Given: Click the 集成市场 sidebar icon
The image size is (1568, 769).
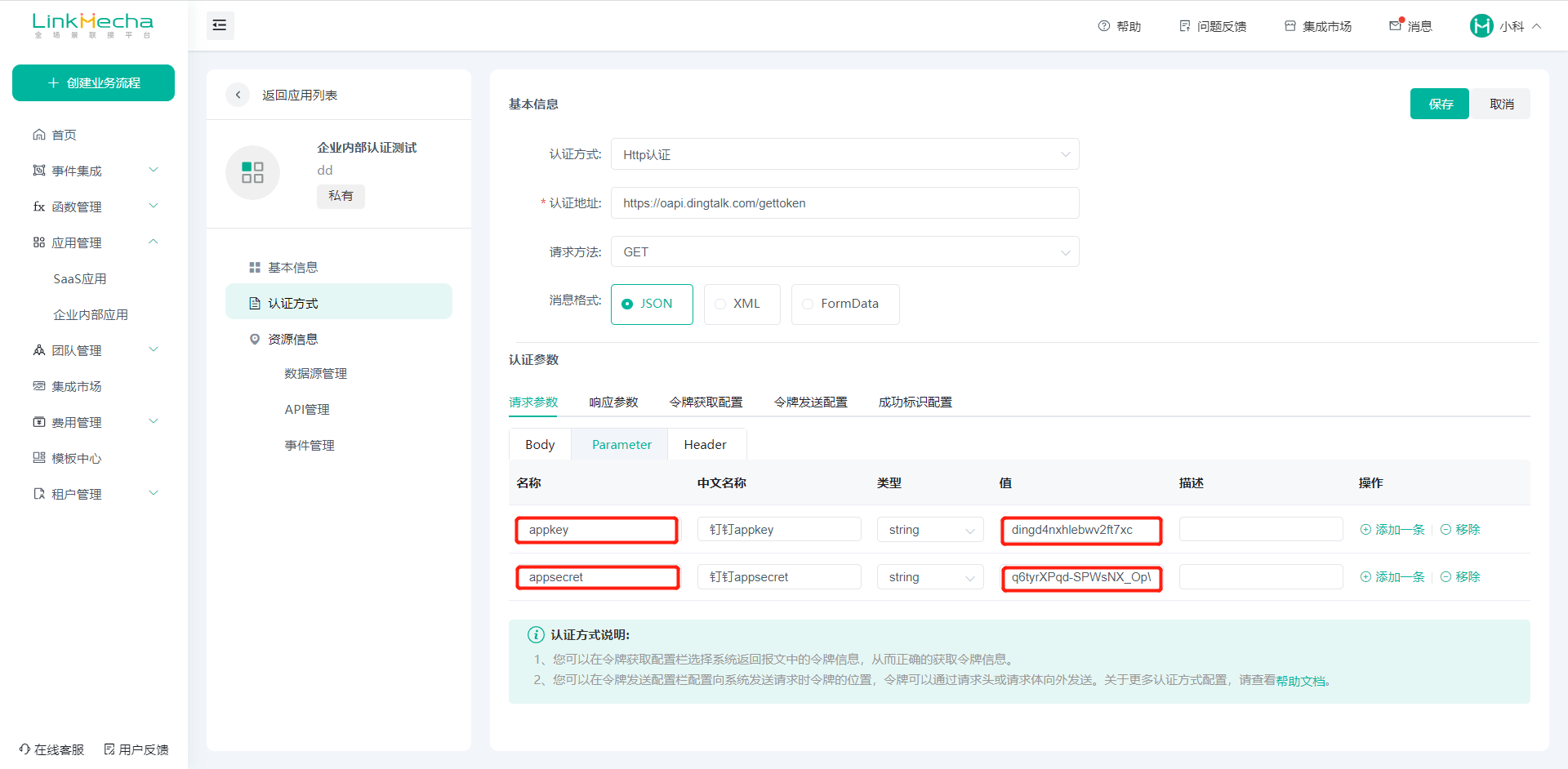Looking at the screenshot, I should tap(38, 386).
